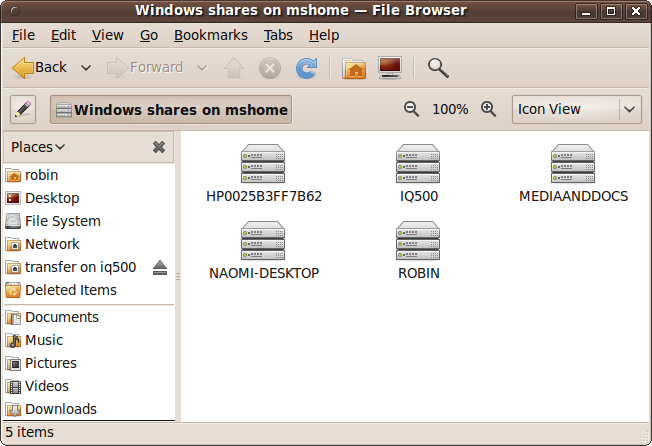This screenshot has height=446, width=652.
Task: Open the Help menu
Action: (324, 35)
